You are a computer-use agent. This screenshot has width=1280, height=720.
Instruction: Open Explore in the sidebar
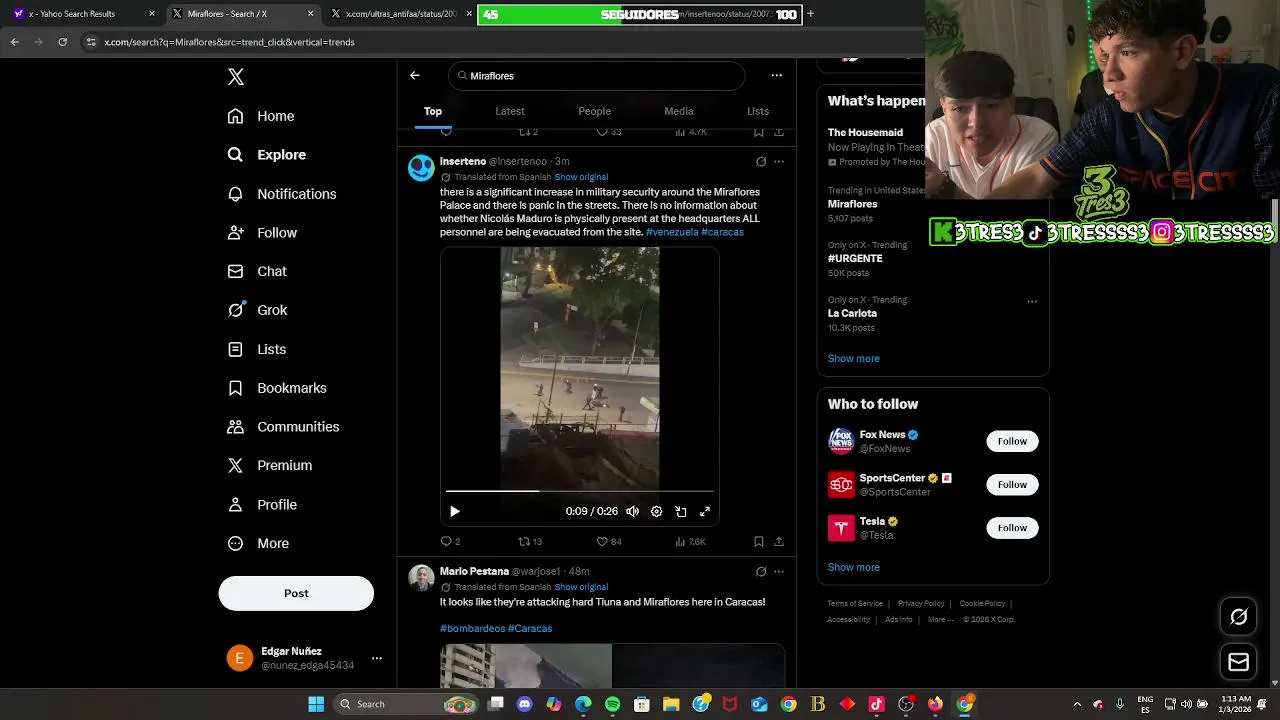pyautogui.click(x=267, y=155)
